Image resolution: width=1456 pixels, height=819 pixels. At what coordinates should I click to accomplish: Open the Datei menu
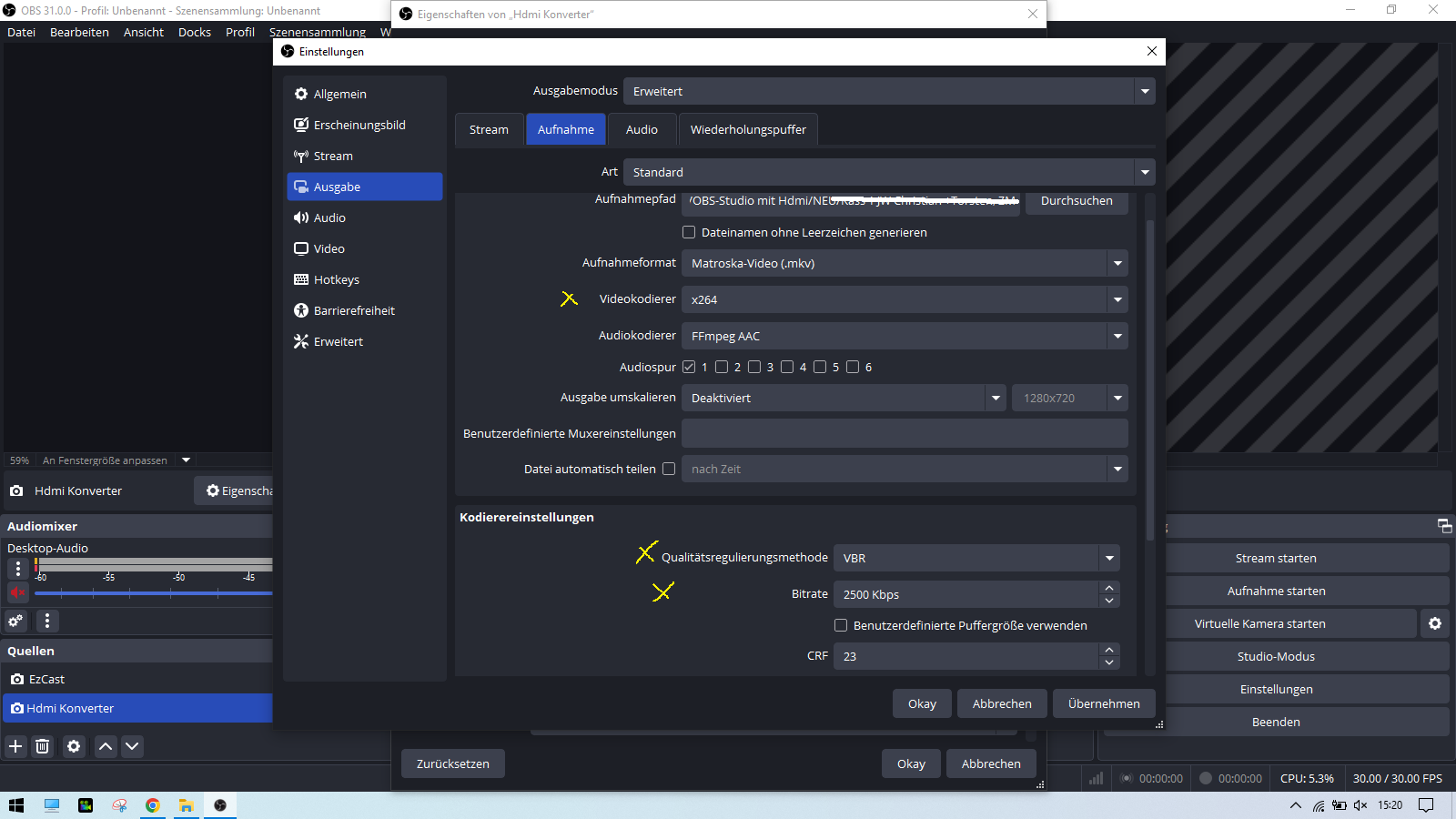pos(22,32)
